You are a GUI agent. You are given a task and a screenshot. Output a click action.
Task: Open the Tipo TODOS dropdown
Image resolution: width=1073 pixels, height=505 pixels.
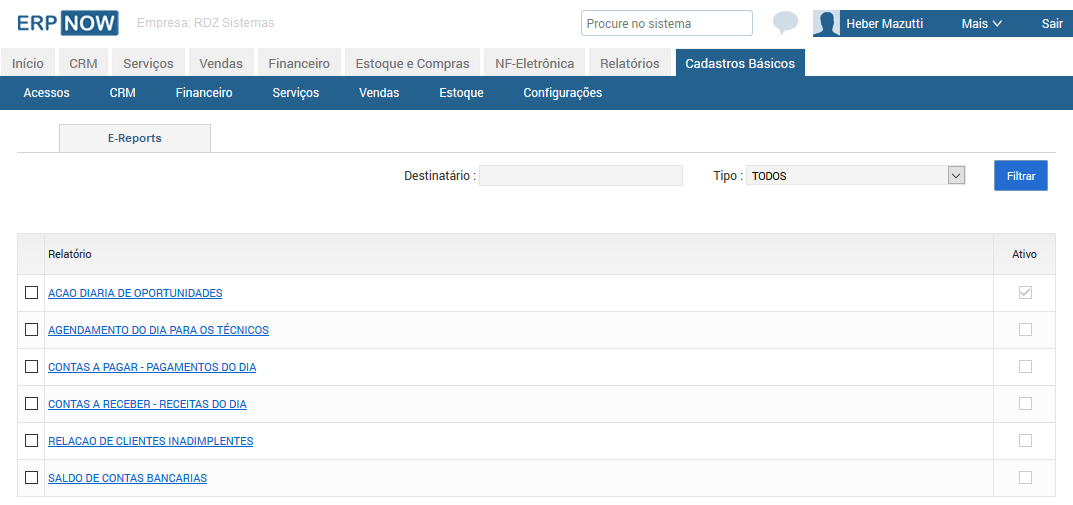(855, 175)
